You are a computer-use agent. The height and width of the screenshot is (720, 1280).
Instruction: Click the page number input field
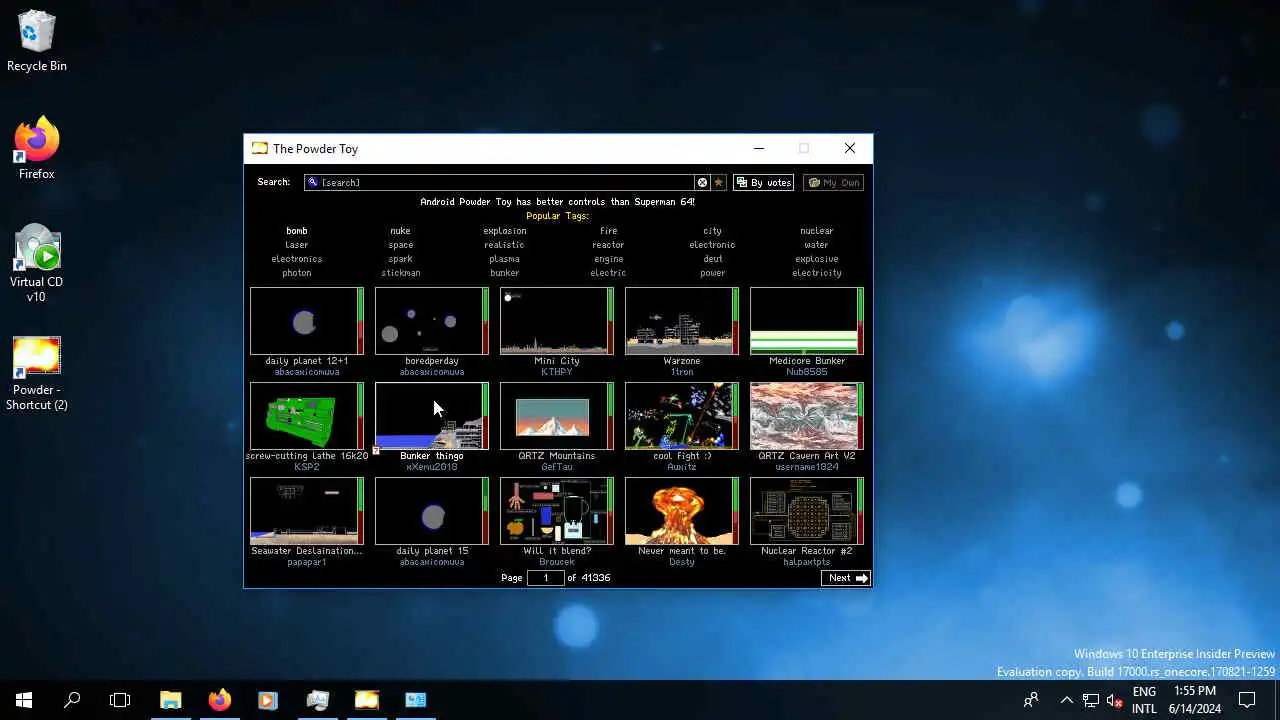[x=545, y=578]
